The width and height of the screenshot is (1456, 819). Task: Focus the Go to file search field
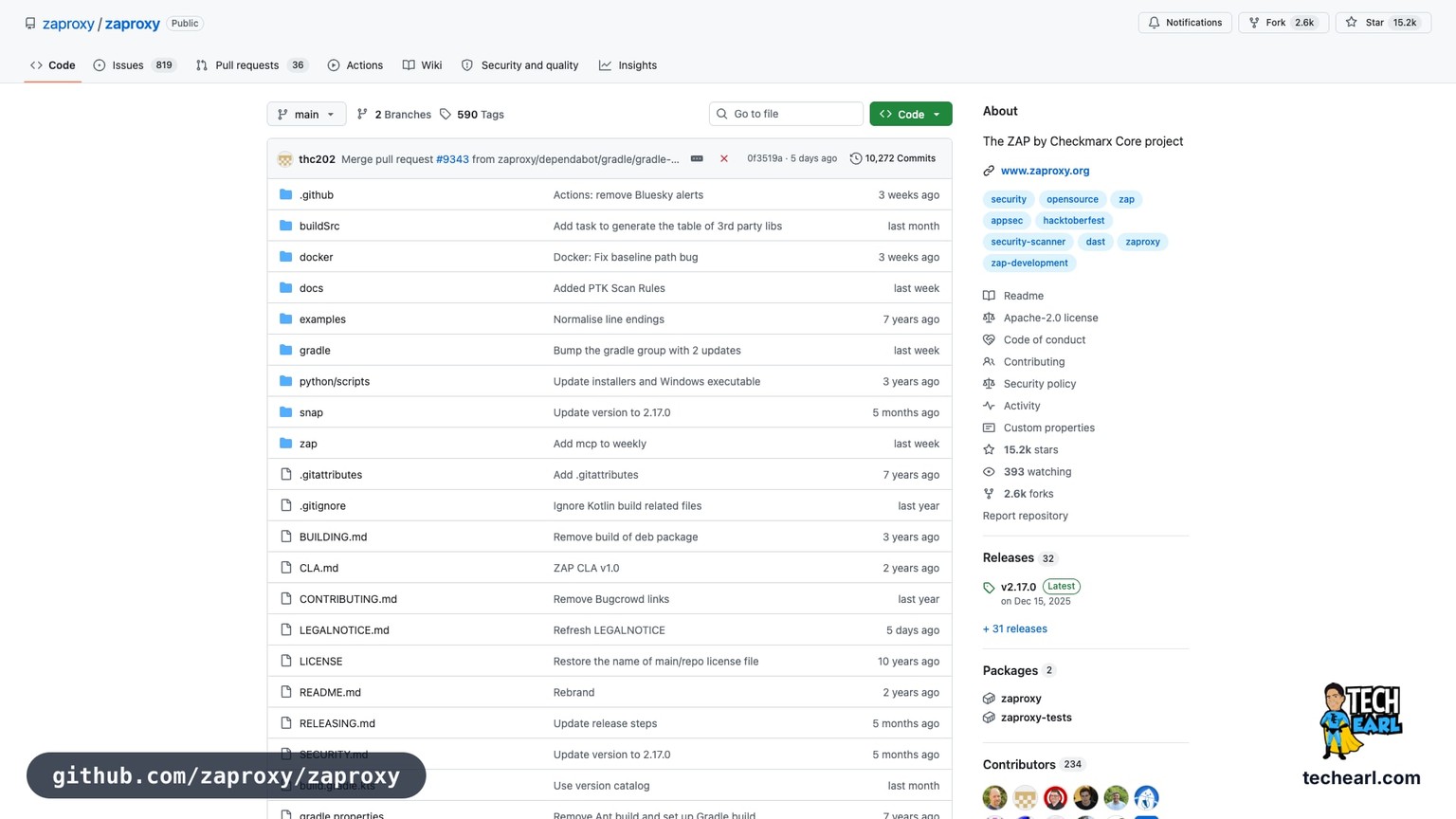(786, 114)
